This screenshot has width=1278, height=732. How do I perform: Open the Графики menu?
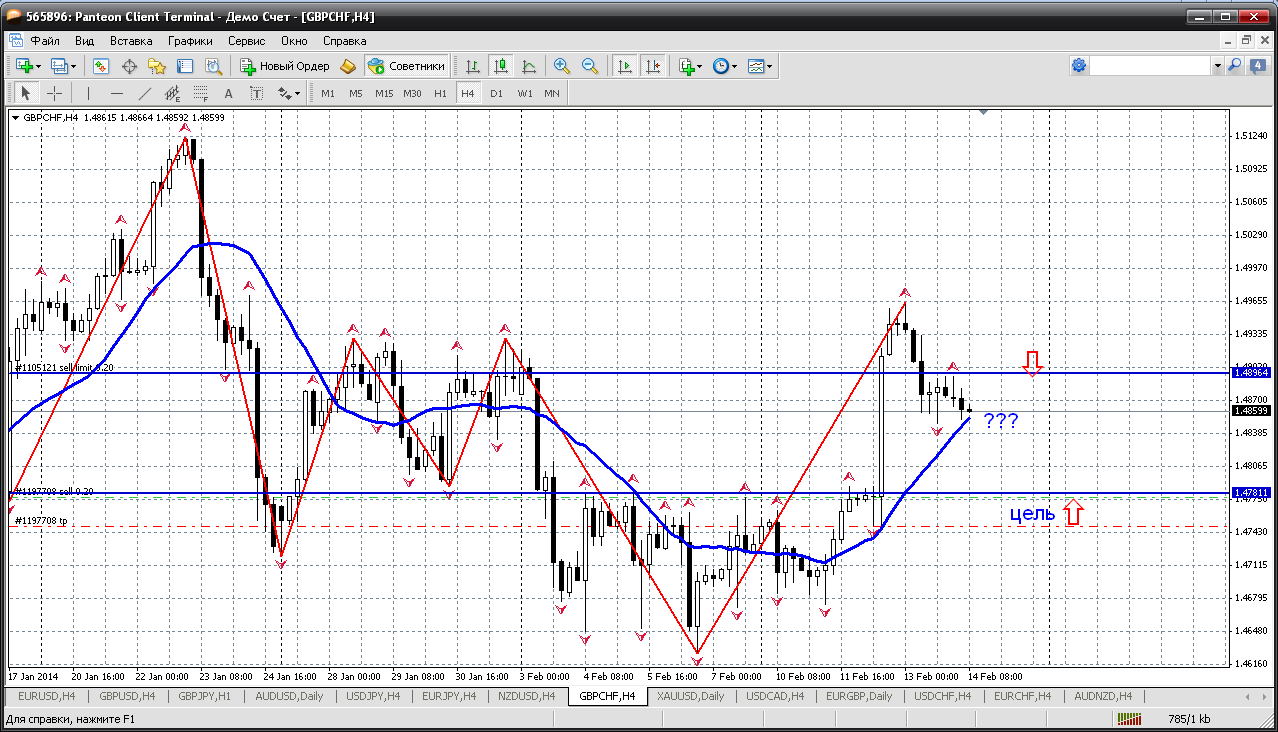point(190,41)
